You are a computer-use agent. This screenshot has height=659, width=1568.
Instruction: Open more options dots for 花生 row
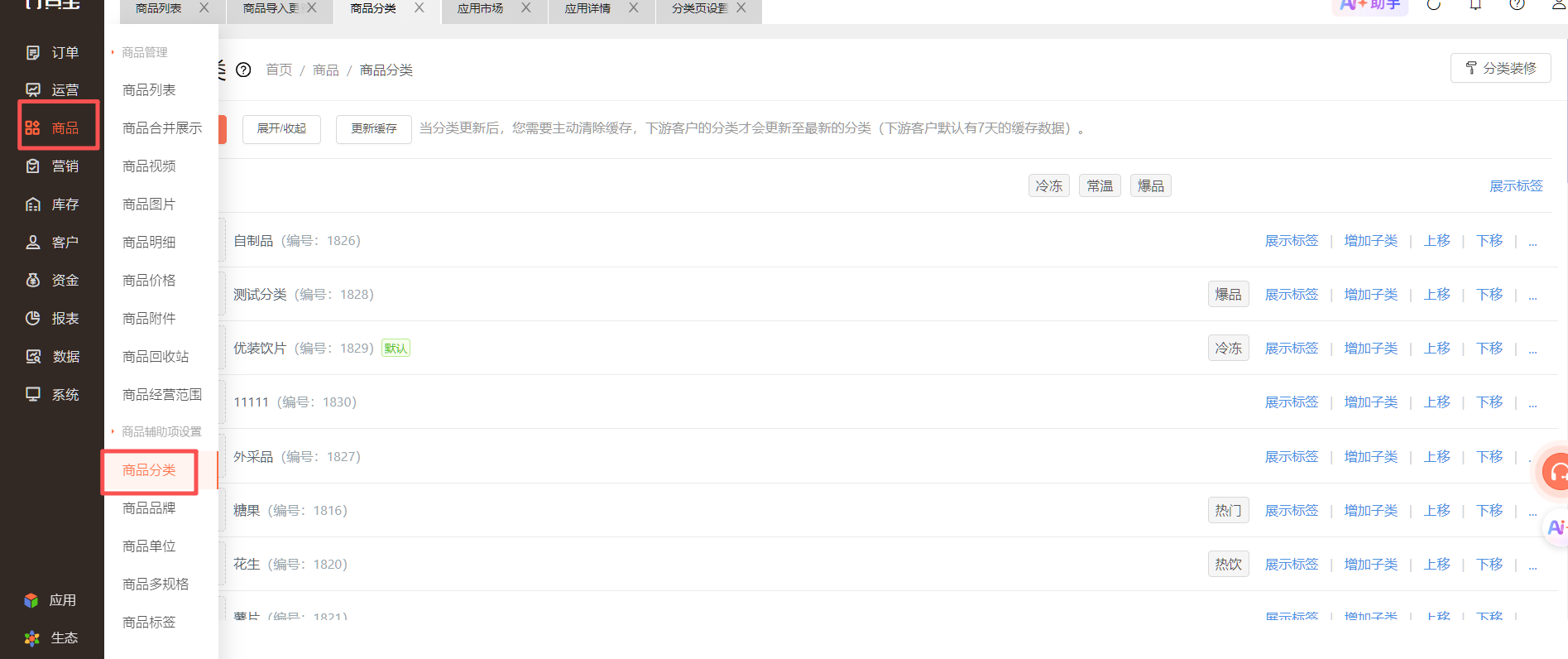click(x=1533, y=566)
